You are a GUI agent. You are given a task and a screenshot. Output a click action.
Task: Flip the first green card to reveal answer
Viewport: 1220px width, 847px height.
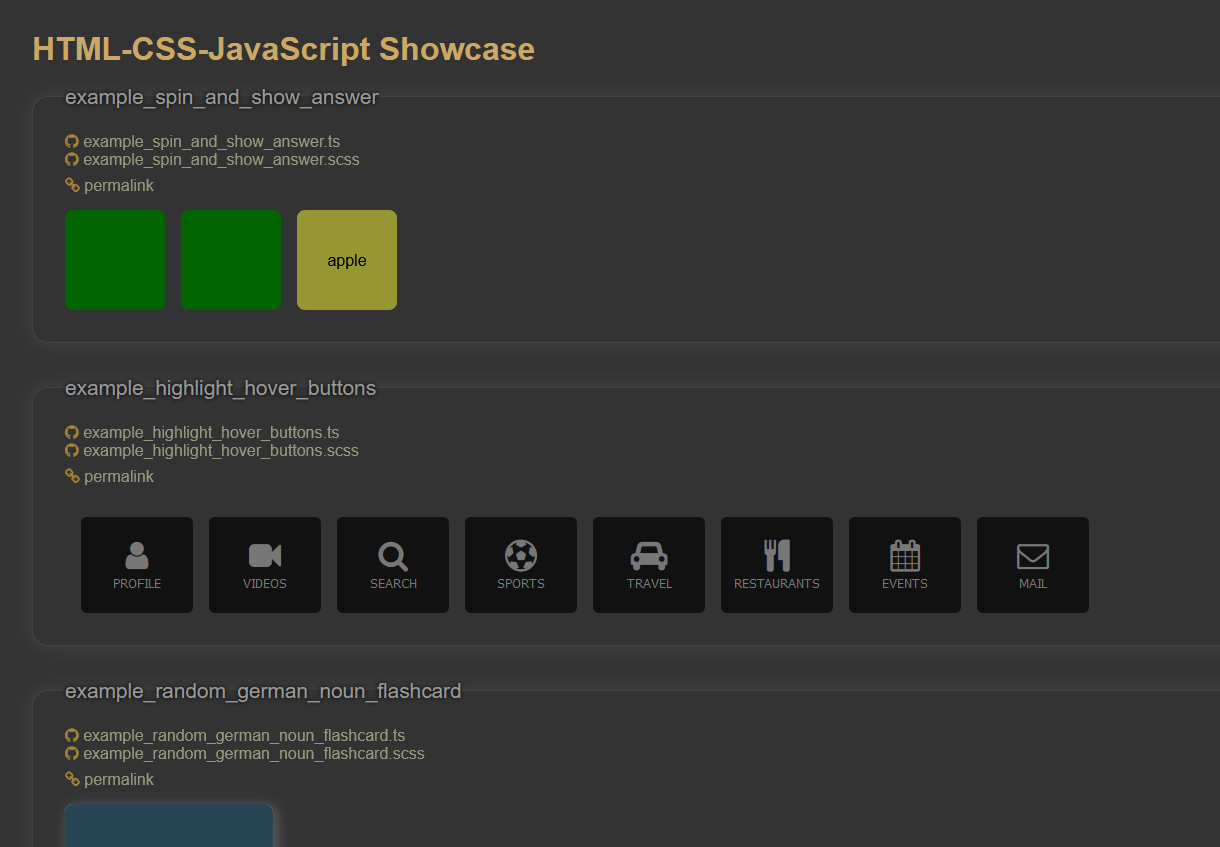(115, 260)
